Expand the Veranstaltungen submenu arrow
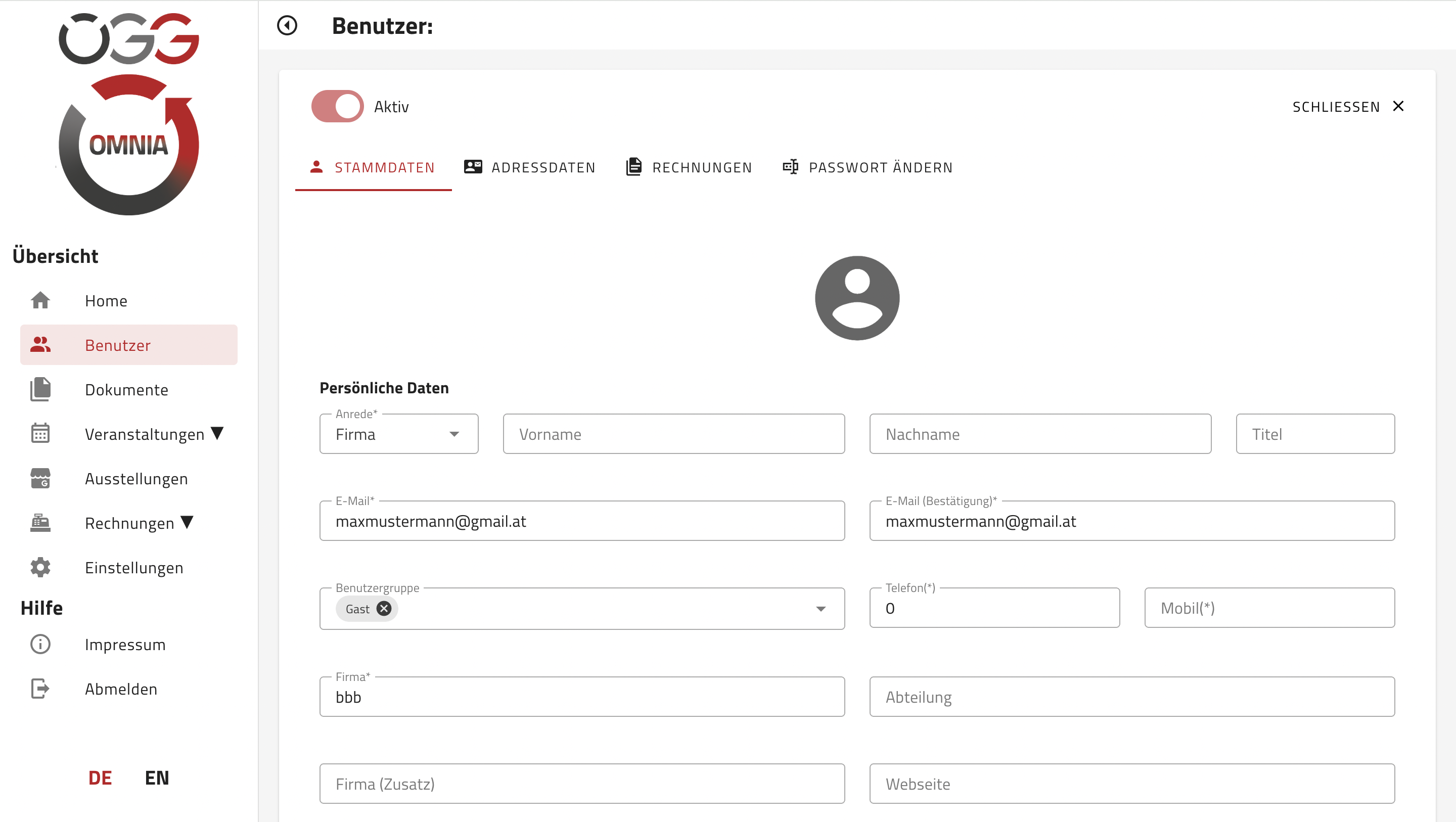This screenshot has width=1456, height=822. click(217, 433)
